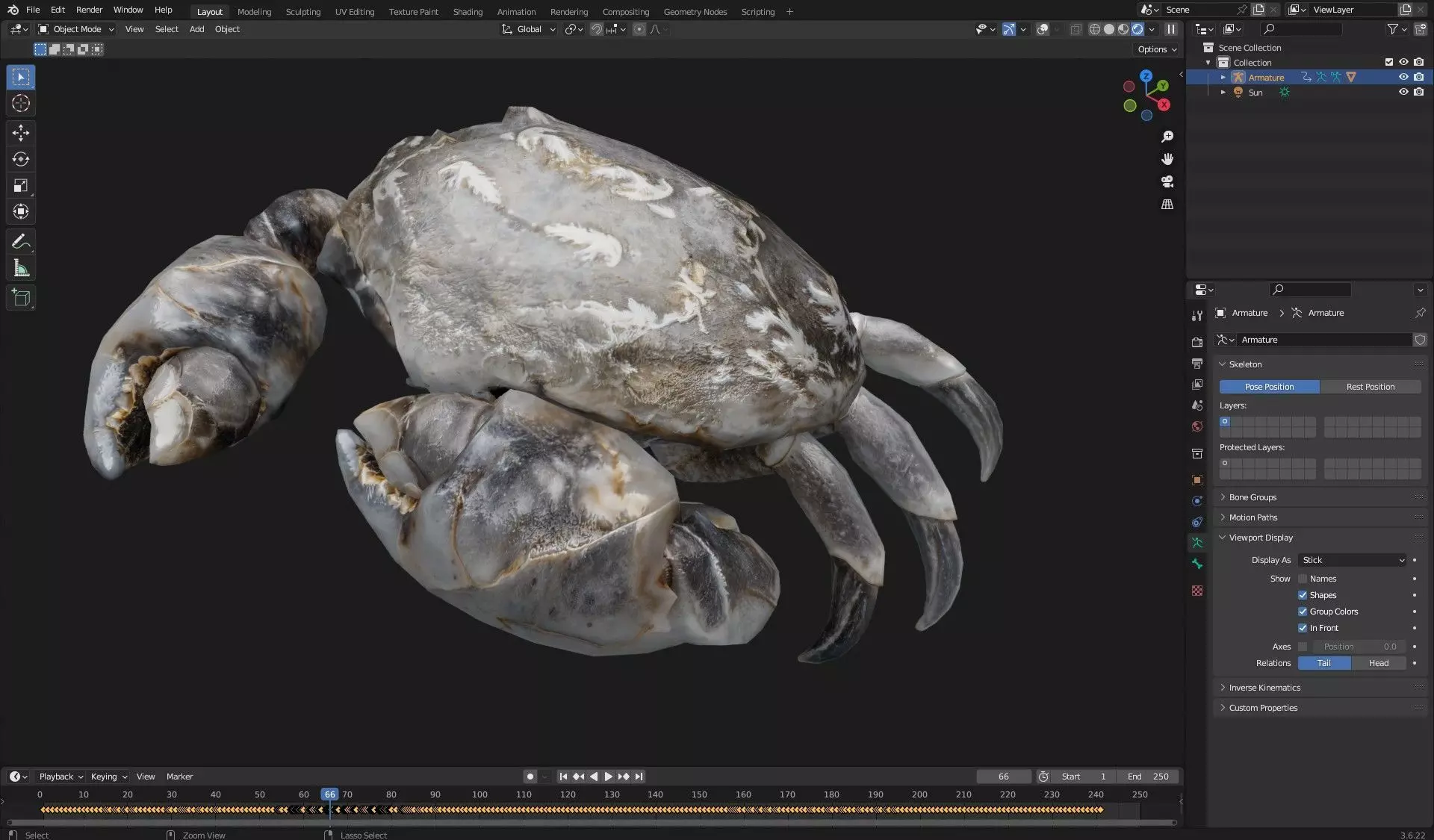Select Head for Relations

click(1378, 663)
